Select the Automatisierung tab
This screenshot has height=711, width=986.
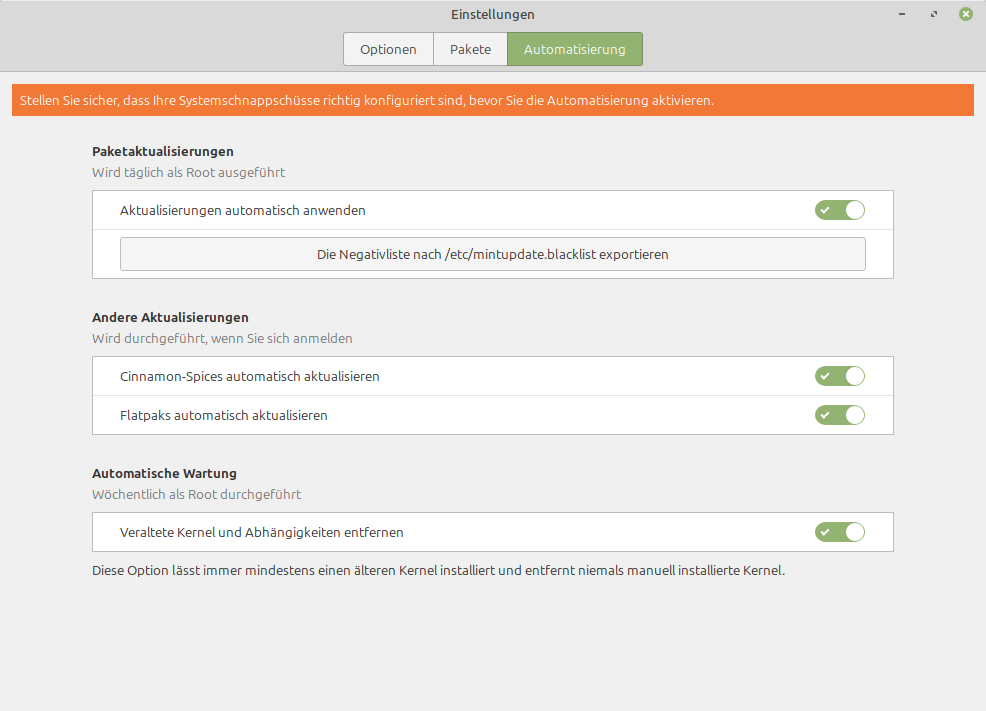click(574, 49)
